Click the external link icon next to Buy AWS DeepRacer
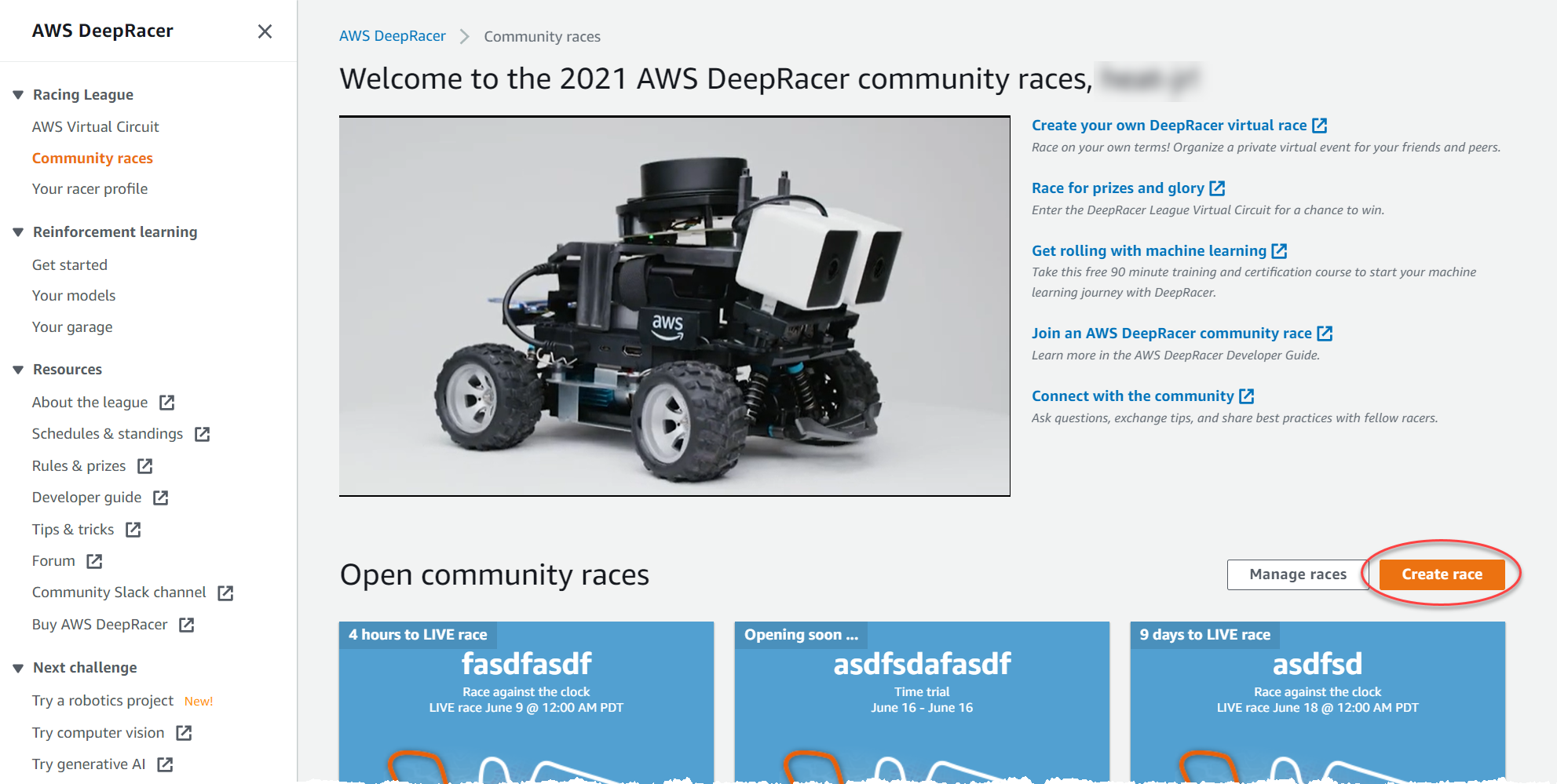Image resolution: width=1557 pixels, height=784 pixels. click(187, 625)
